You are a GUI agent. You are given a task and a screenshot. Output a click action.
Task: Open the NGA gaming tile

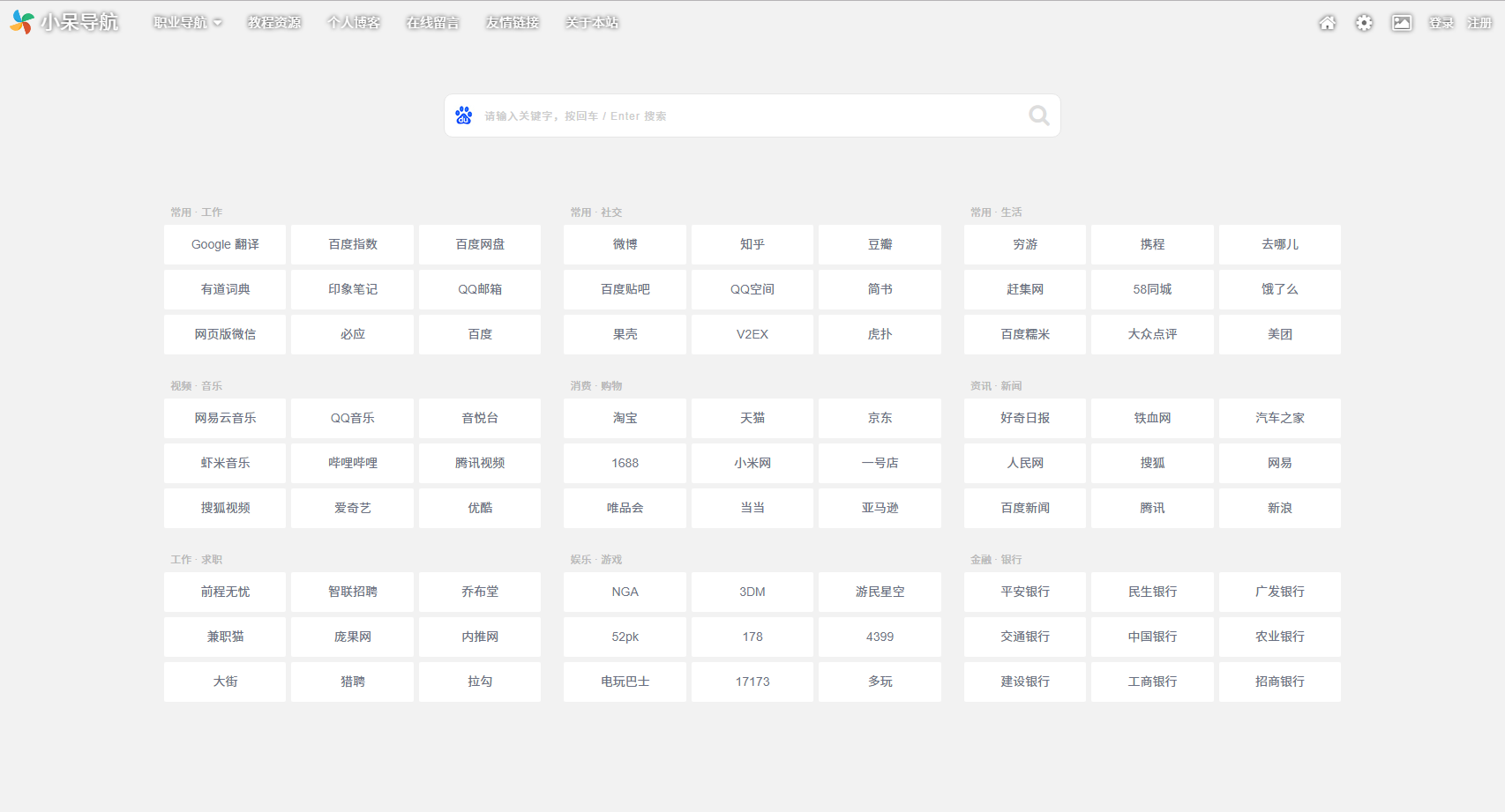point(625,592)
